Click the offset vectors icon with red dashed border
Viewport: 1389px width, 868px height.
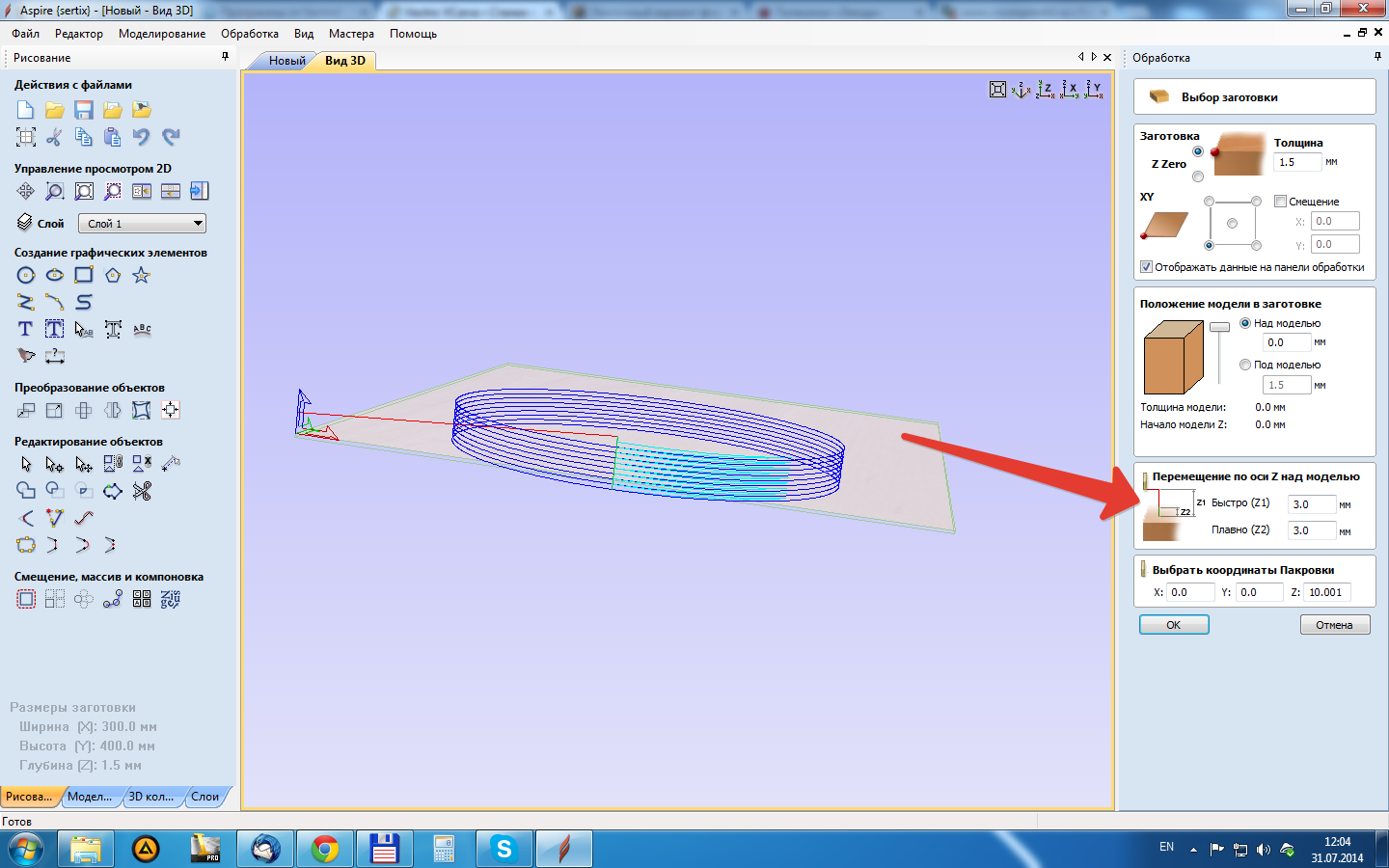pos(26,600)
